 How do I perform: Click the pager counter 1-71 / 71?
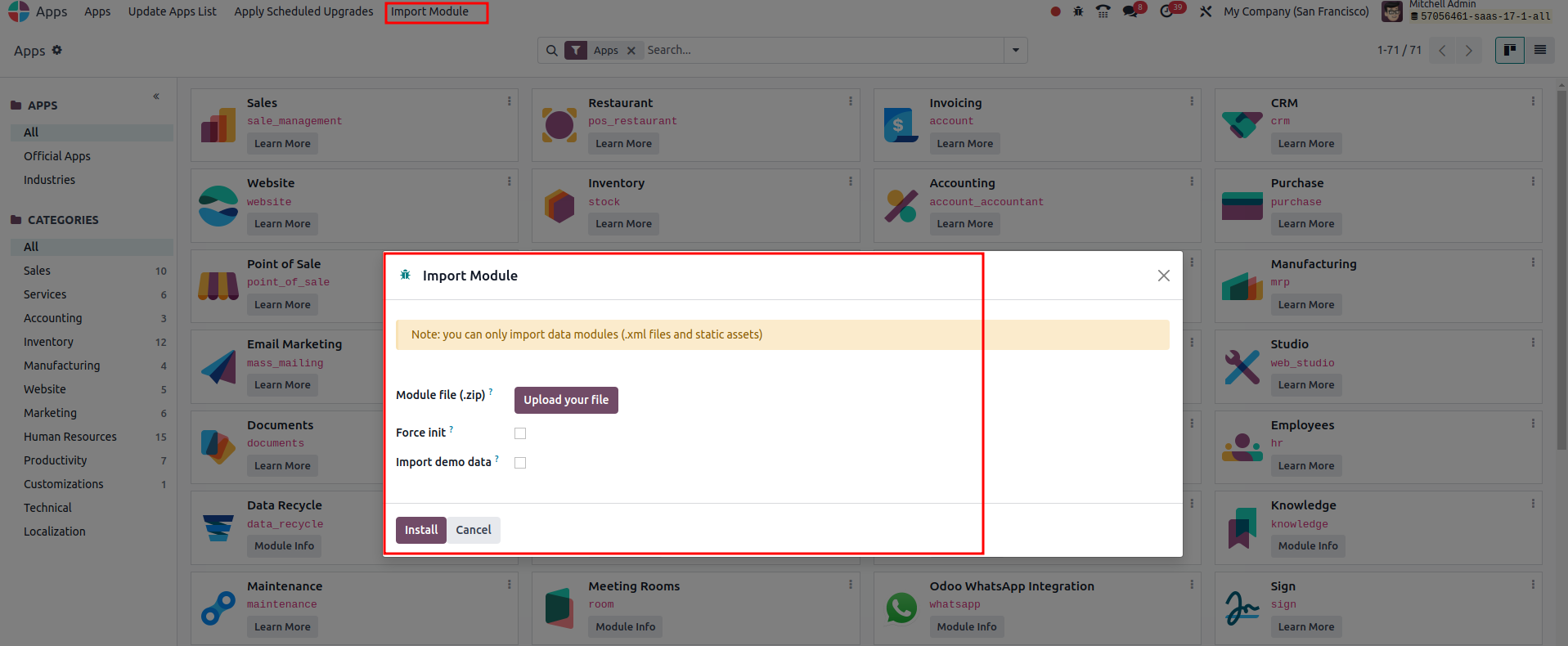tap(1399, 51)
